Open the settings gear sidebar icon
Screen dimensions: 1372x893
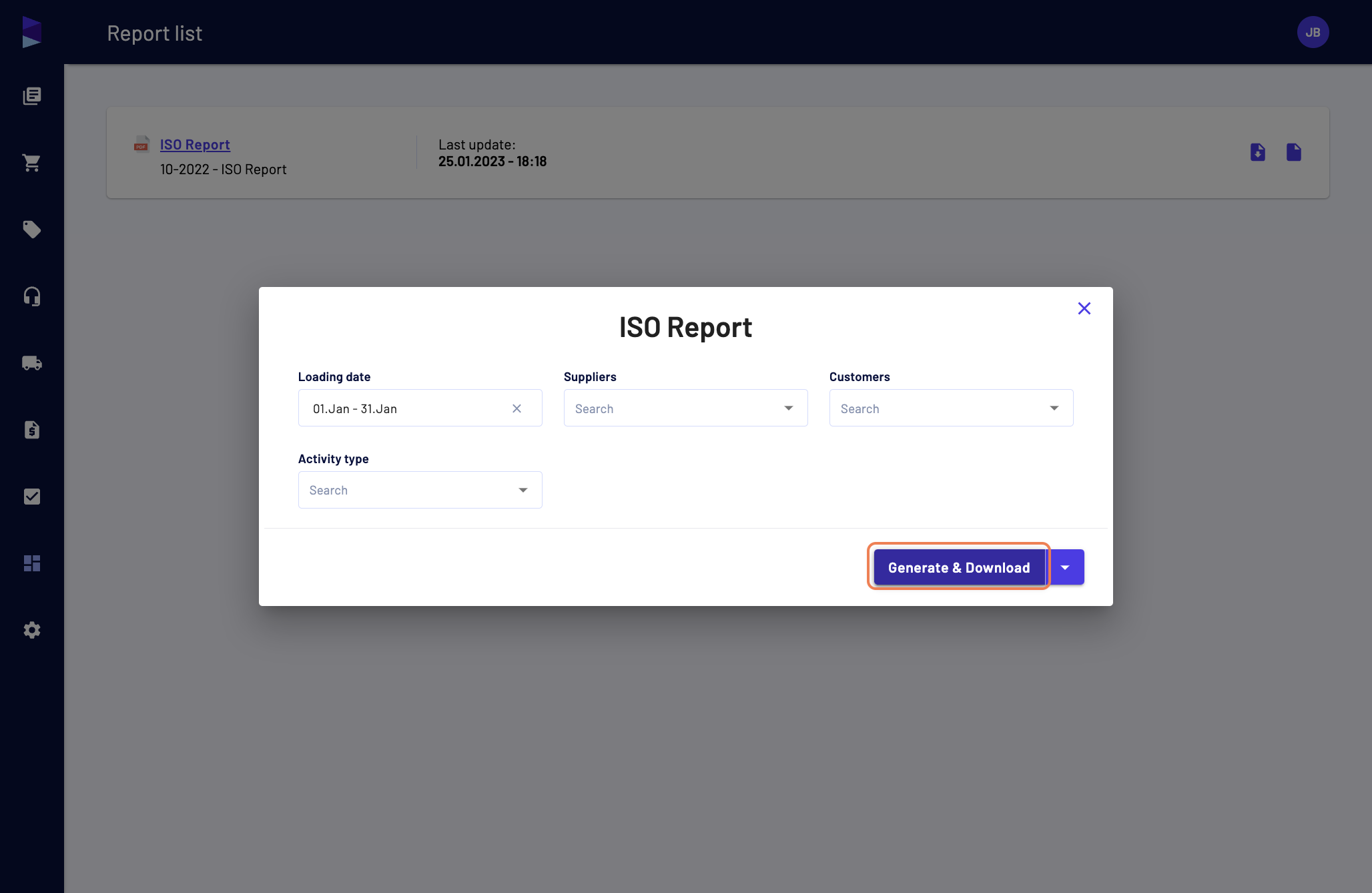(x=31, y=630)
